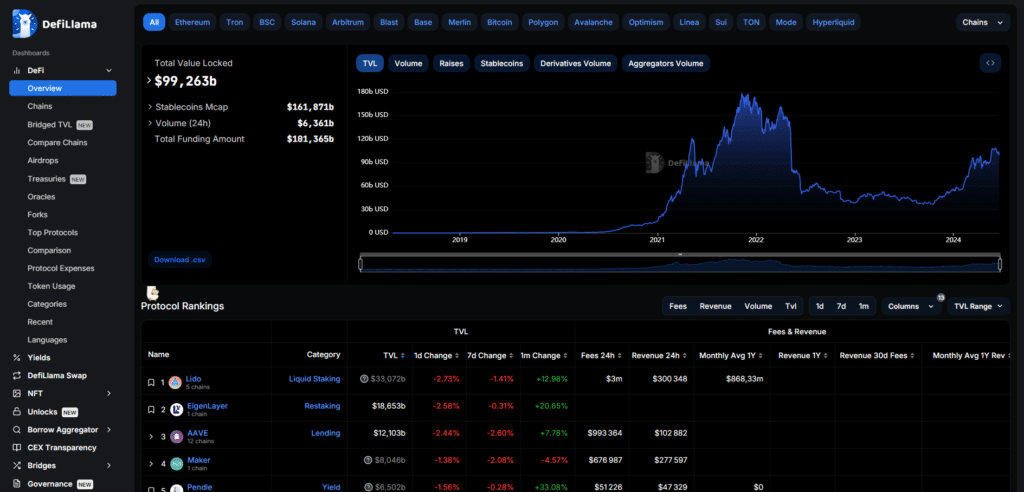Expand the Borrow Aggregator sidebar section
Screen dimensions: 1024x492
[109, 430]
